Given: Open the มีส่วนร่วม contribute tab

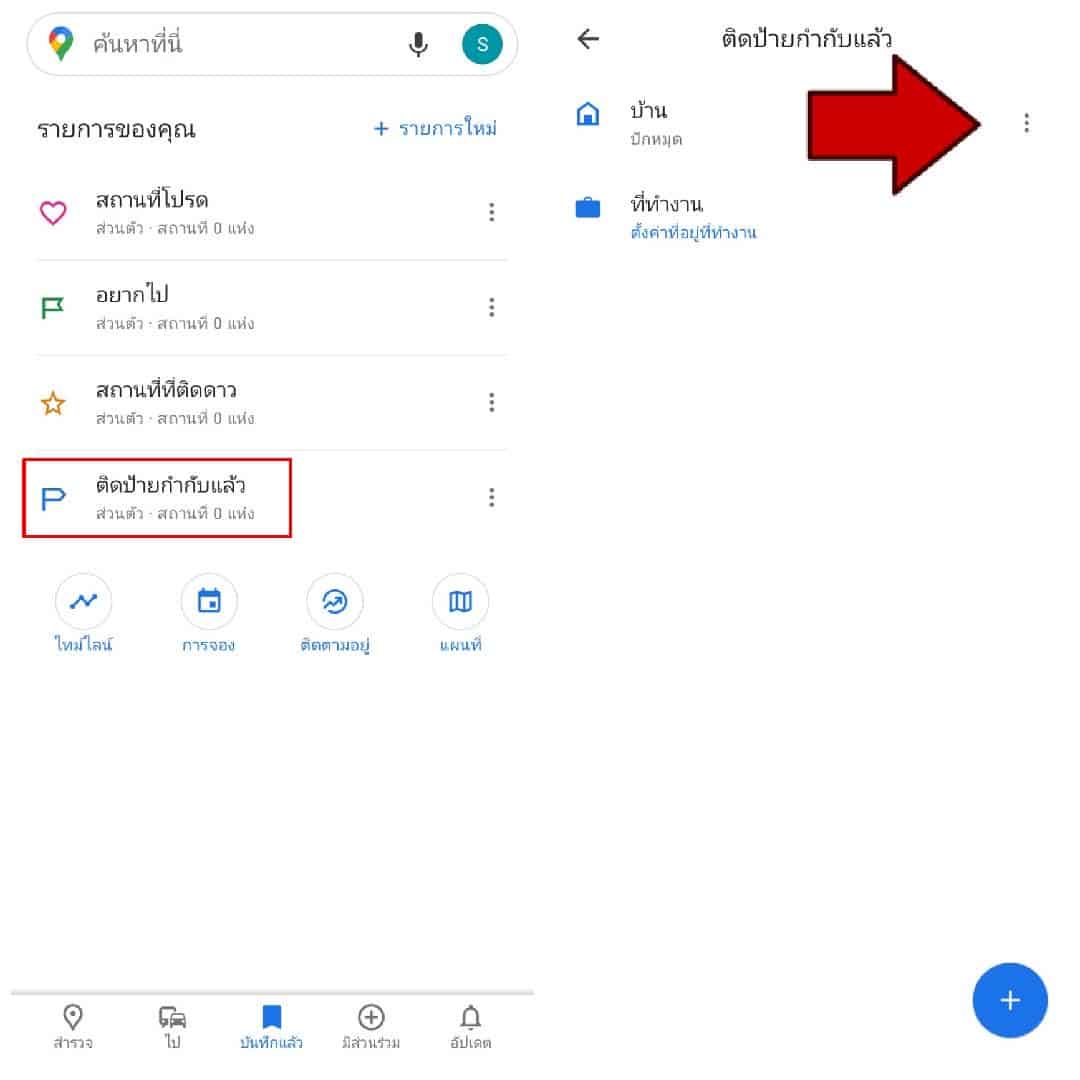Looking at the screenshot, I should [371, 1026].
